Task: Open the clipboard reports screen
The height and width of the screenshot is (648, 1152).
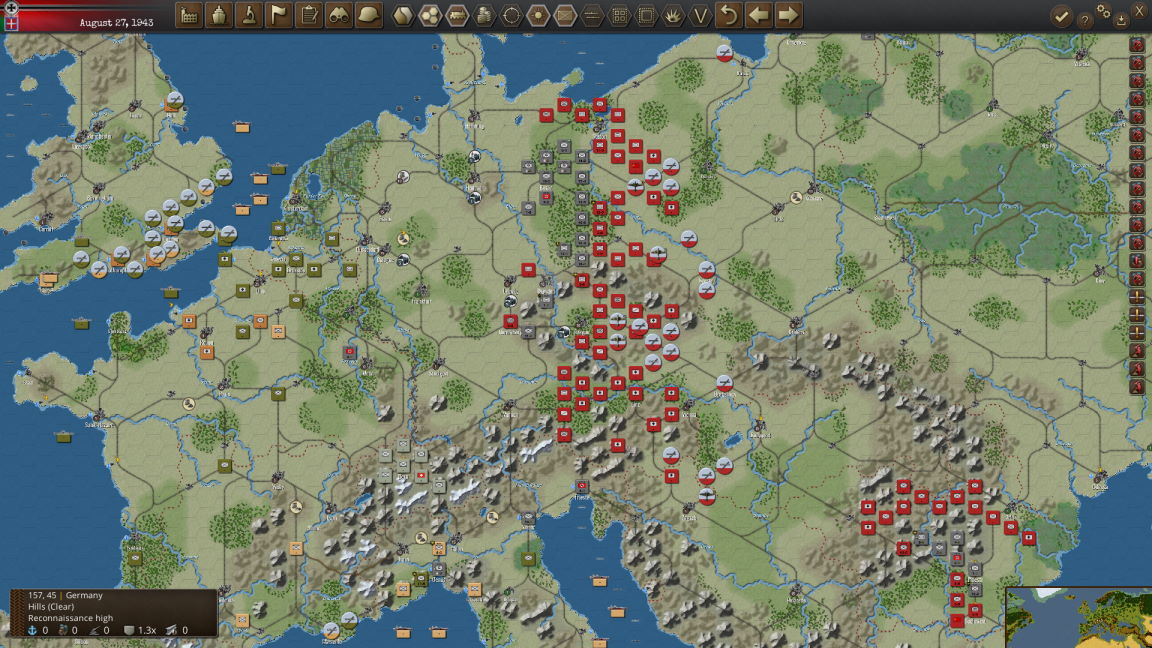Action: point(309,15)
